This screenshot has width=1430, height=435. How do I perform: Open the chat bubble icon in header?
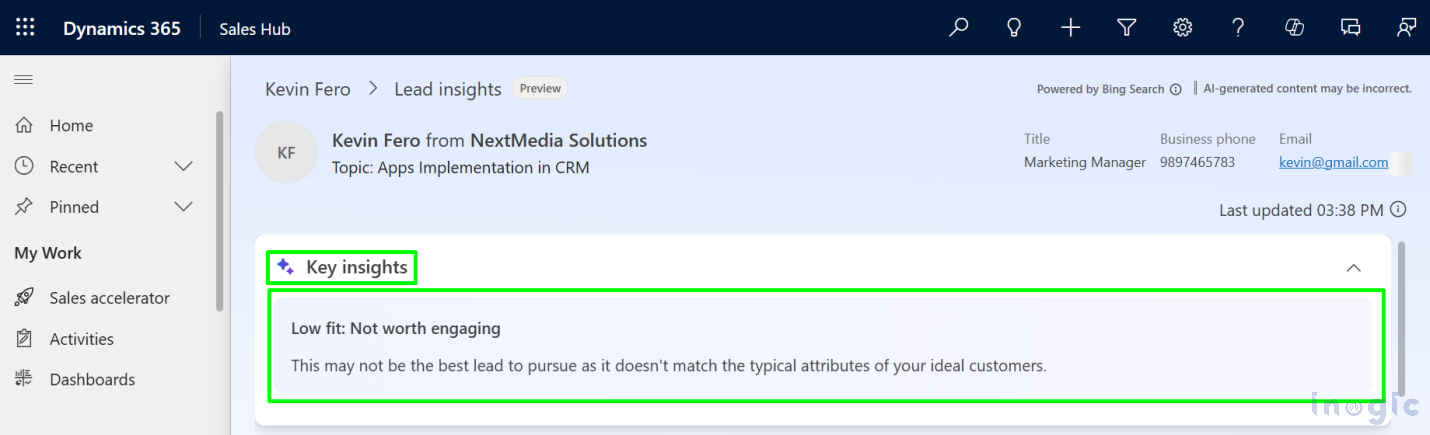point(1350,28)
